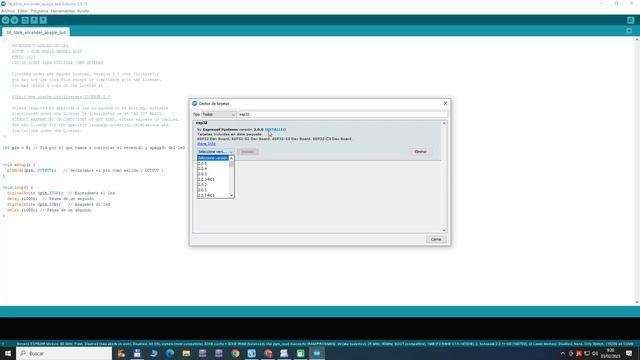Open the tab menu arrow at the tab bar's right end
Image resolution: width=640 pixels, height=360 pixels.
[x=629, y=31]
